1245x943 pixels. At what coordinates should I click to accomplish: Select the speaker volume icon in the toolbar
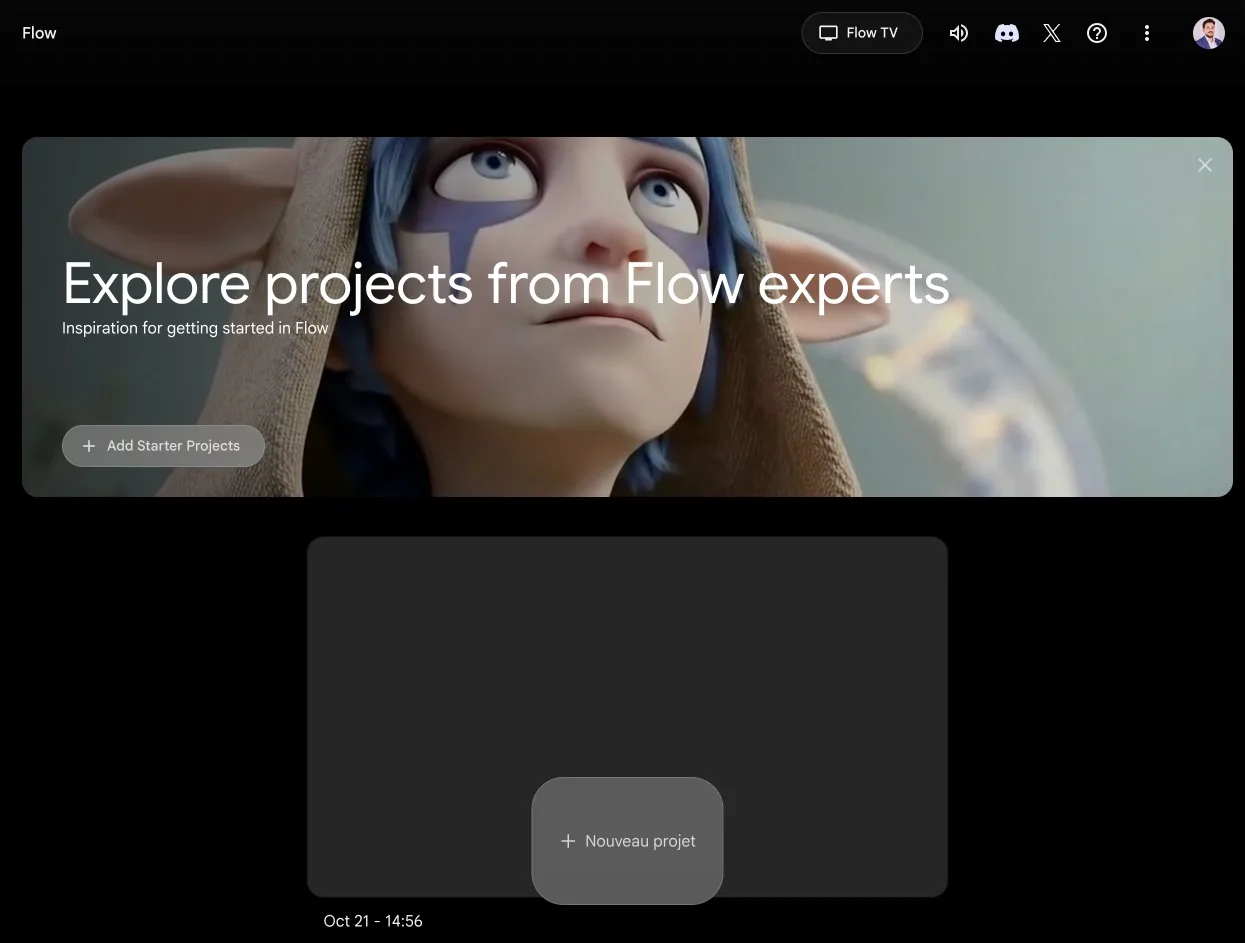958,33
